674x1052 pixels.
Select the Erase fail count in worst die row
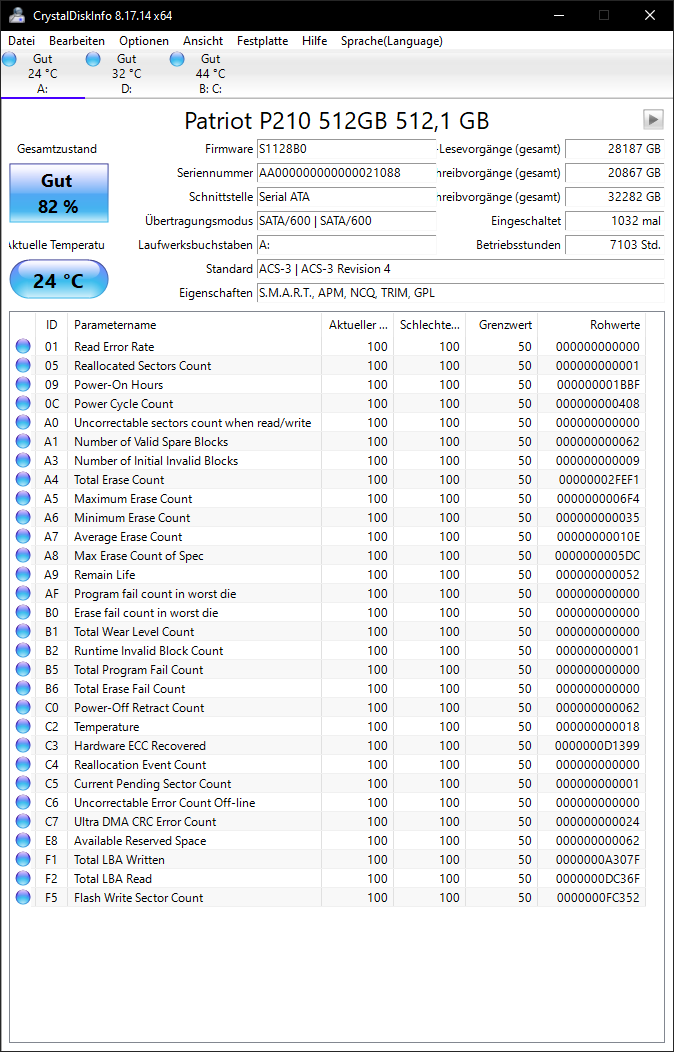point(328,613)
